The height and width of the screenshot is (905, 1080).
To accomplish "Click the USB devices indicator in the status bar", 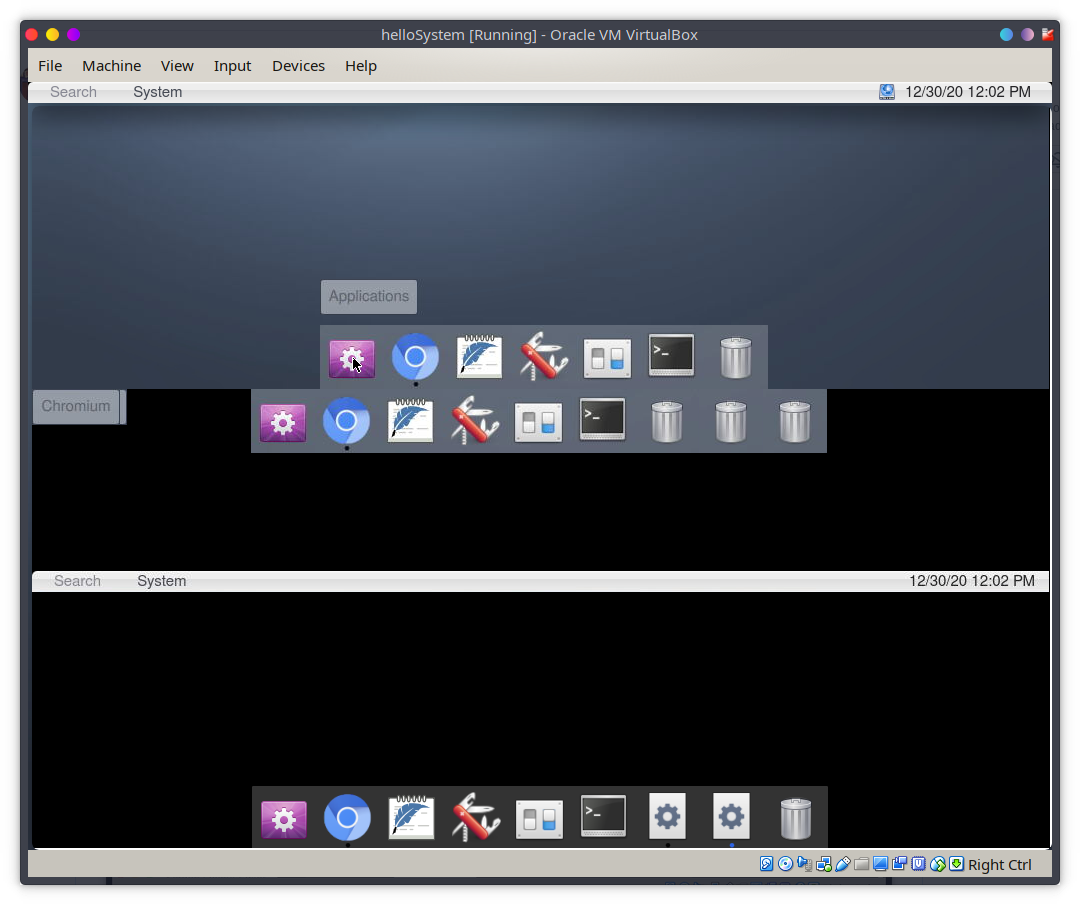I will click(x=842, y=864).
